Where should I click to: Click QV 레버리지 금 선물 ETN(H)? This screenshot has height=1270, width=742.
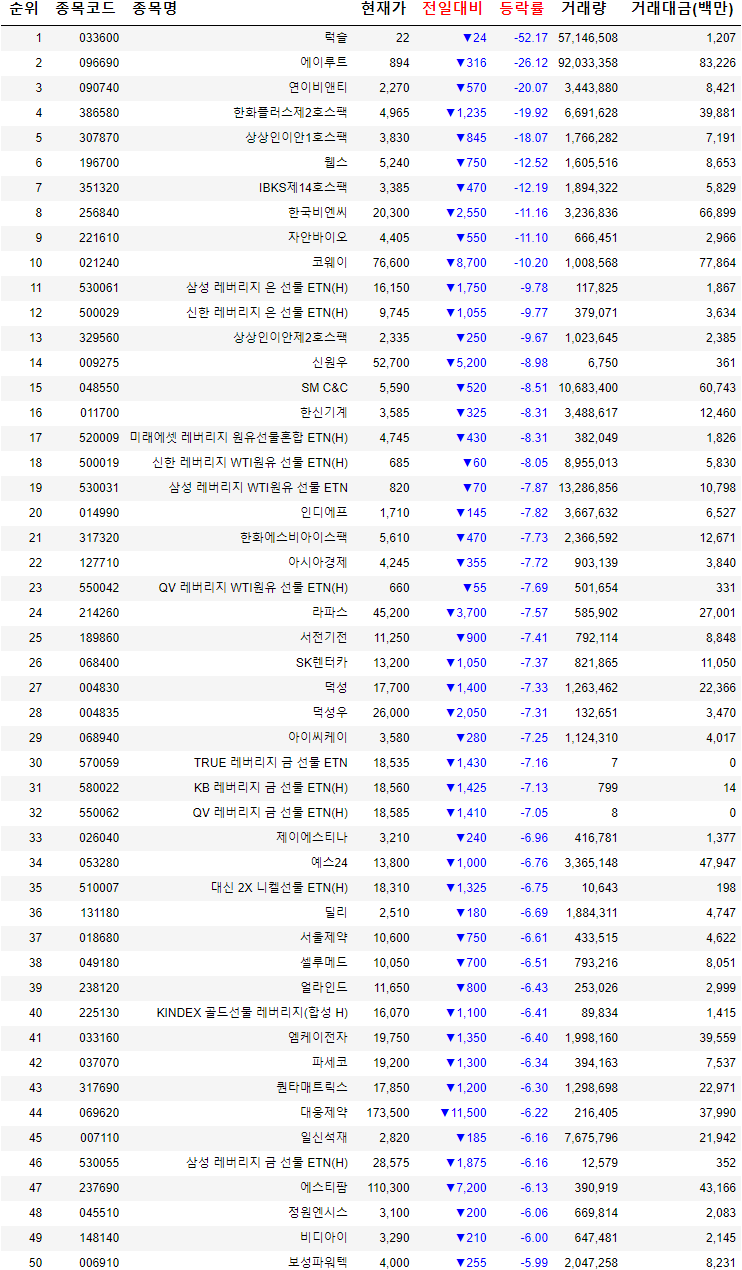[271, 813]
